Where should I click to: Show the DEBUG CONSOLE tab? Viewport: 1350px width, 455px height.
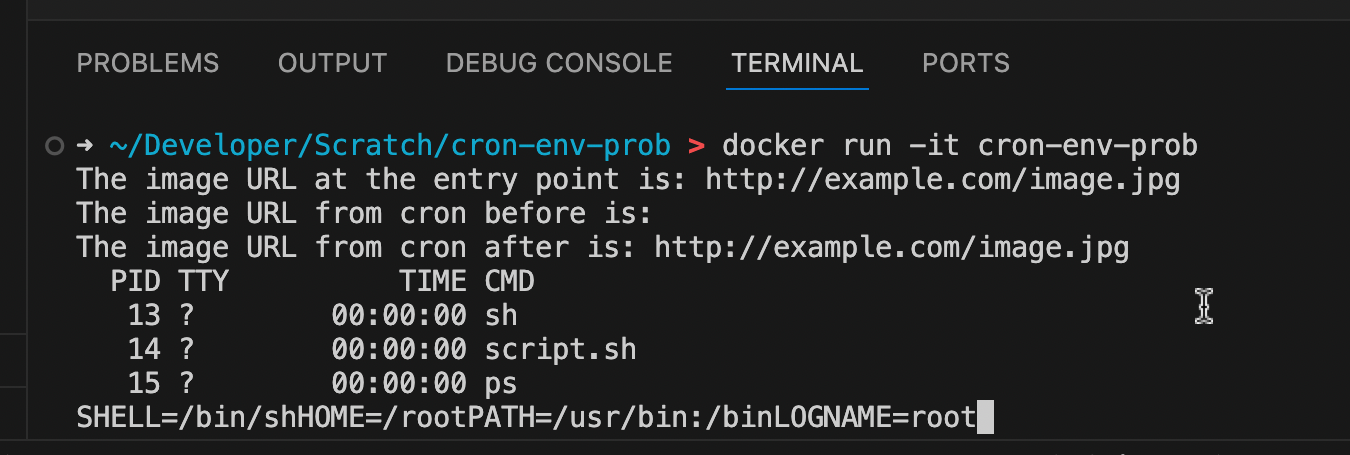[559, 64]
